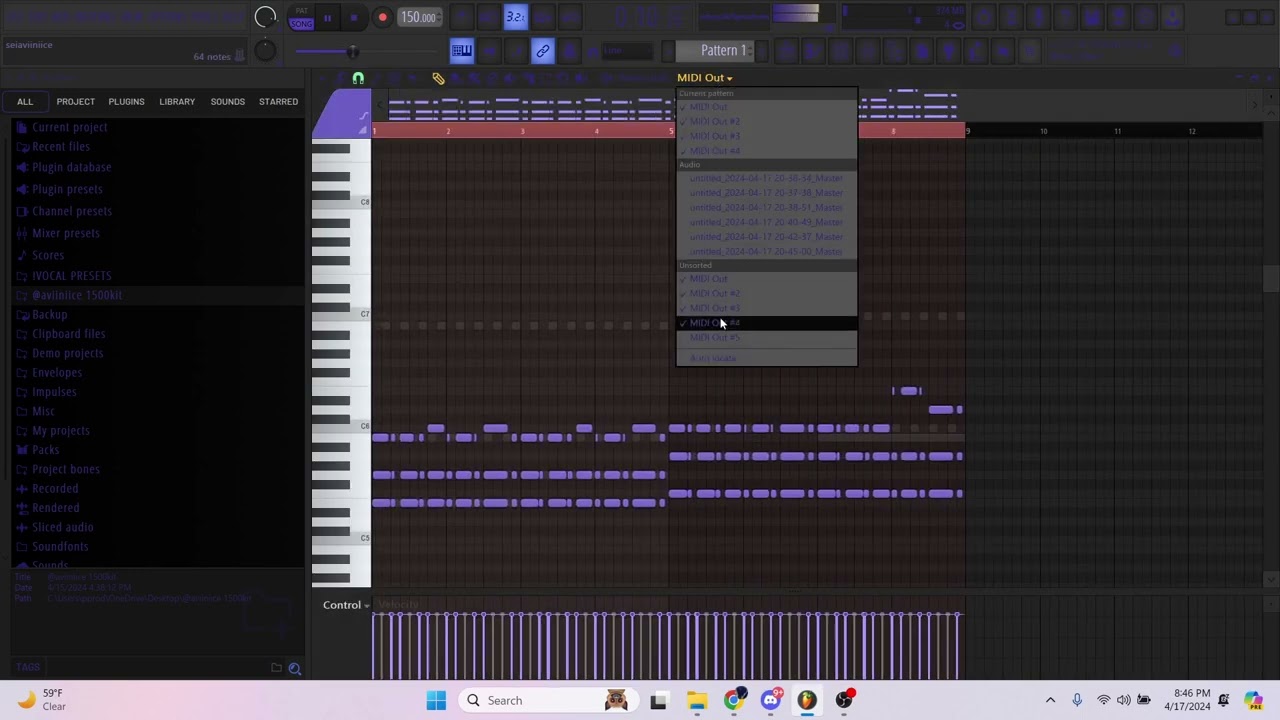The height and width of the screenshot is (720, 1280).
Task: Click Auto locate at menu bottom
Action: pyautogui.click(x=766, y=358)
